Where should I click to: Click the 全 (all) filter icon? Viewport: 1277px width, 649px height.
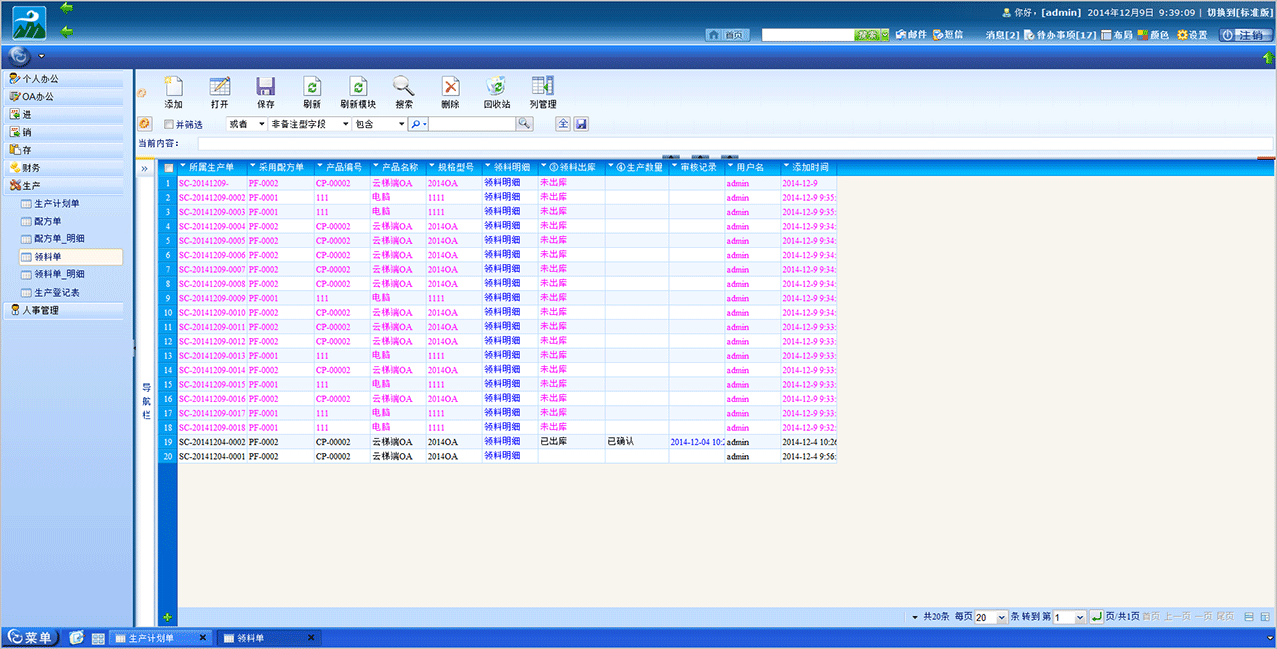click(563, 124)
